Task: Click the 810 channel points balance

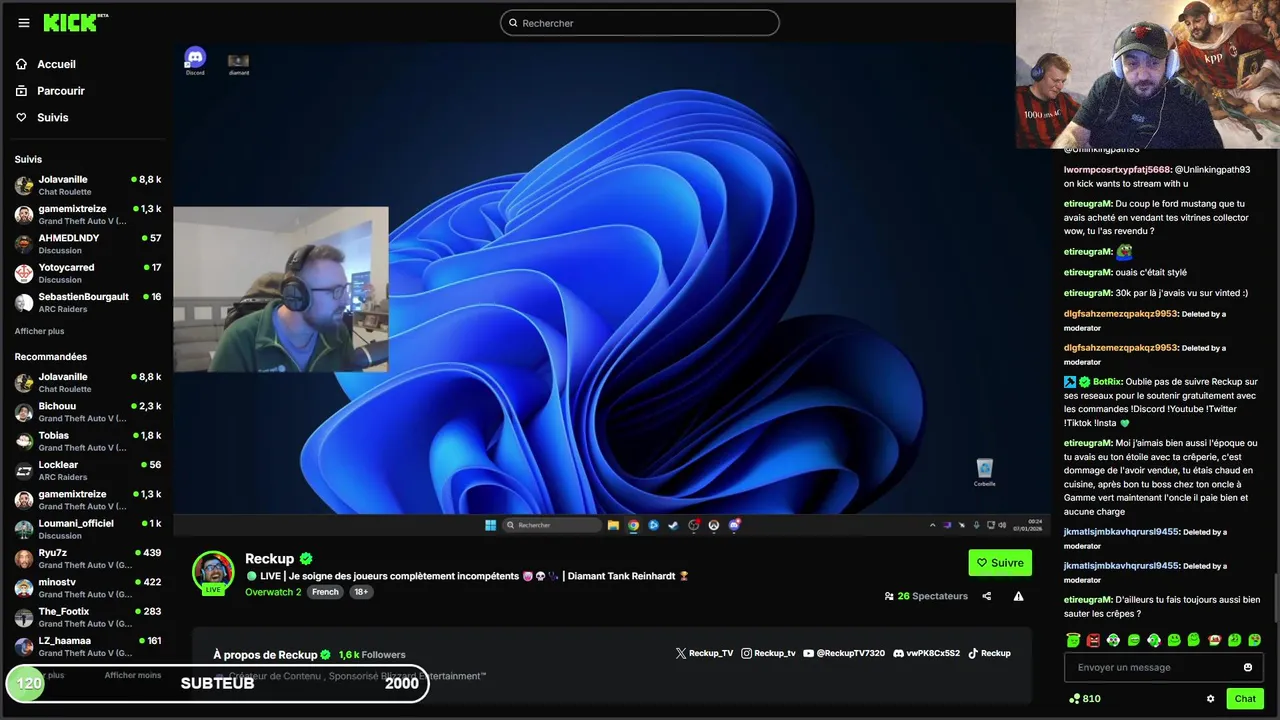Action: point(1085,699)
